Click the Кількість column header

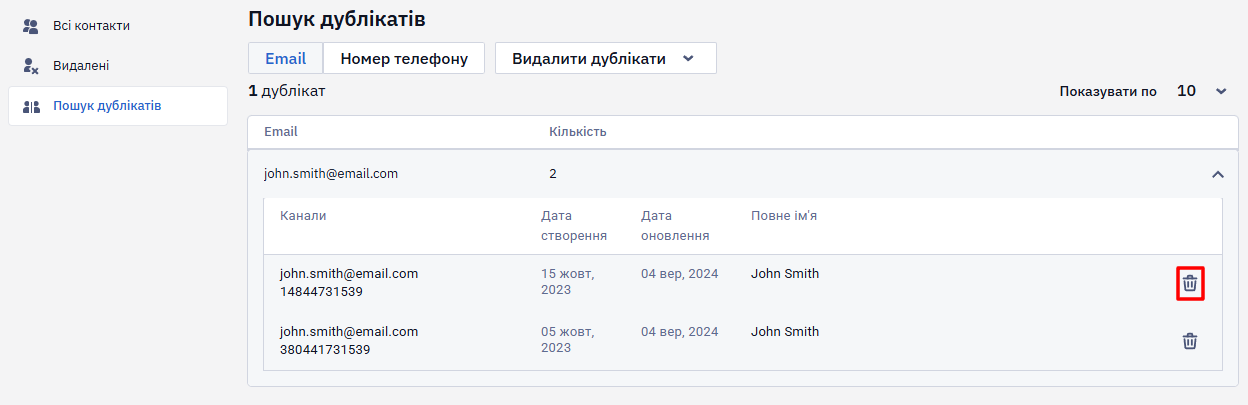tap(578, 132)
